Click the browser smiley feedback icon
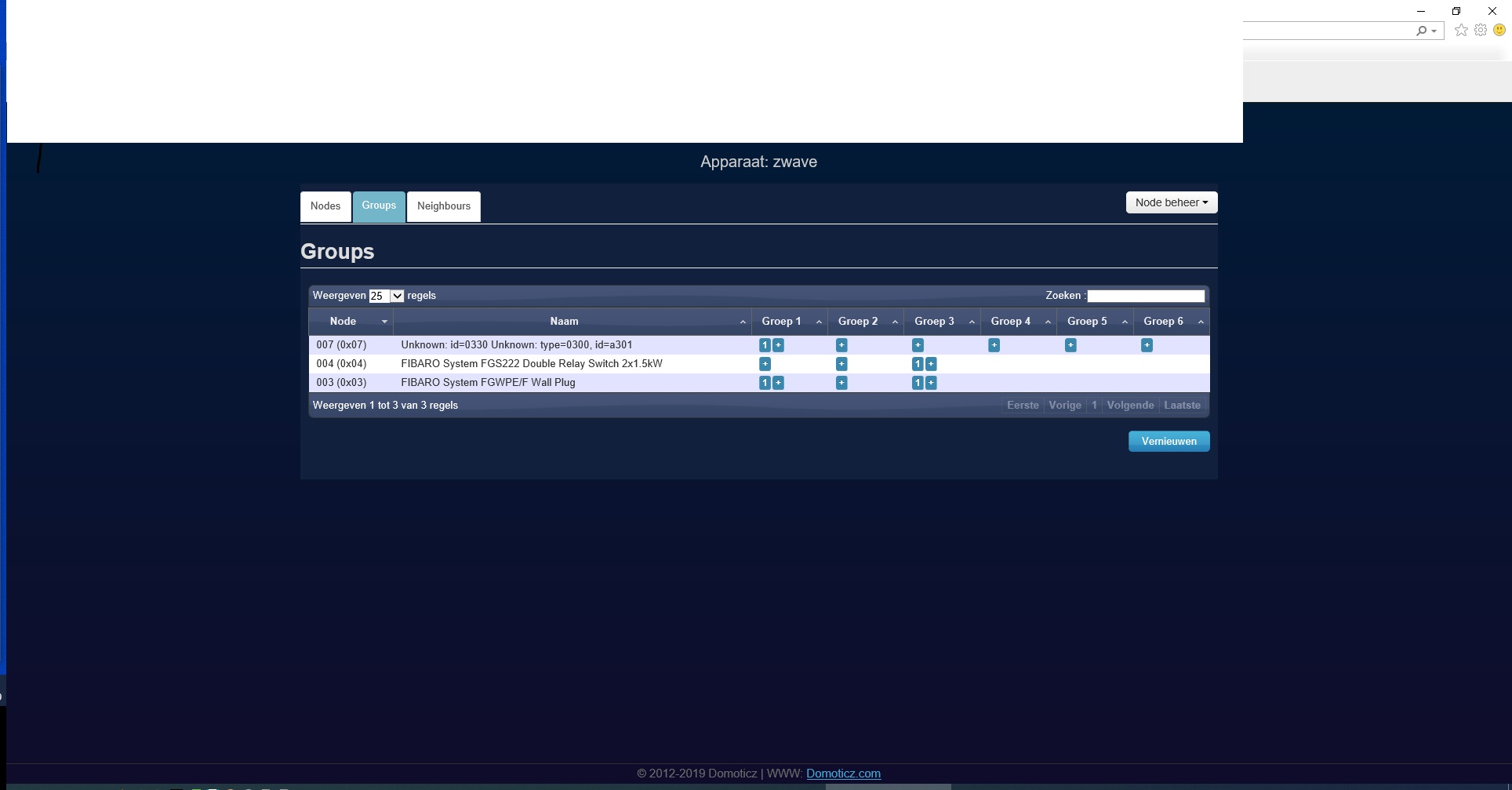 click(x=1499, y=31)
